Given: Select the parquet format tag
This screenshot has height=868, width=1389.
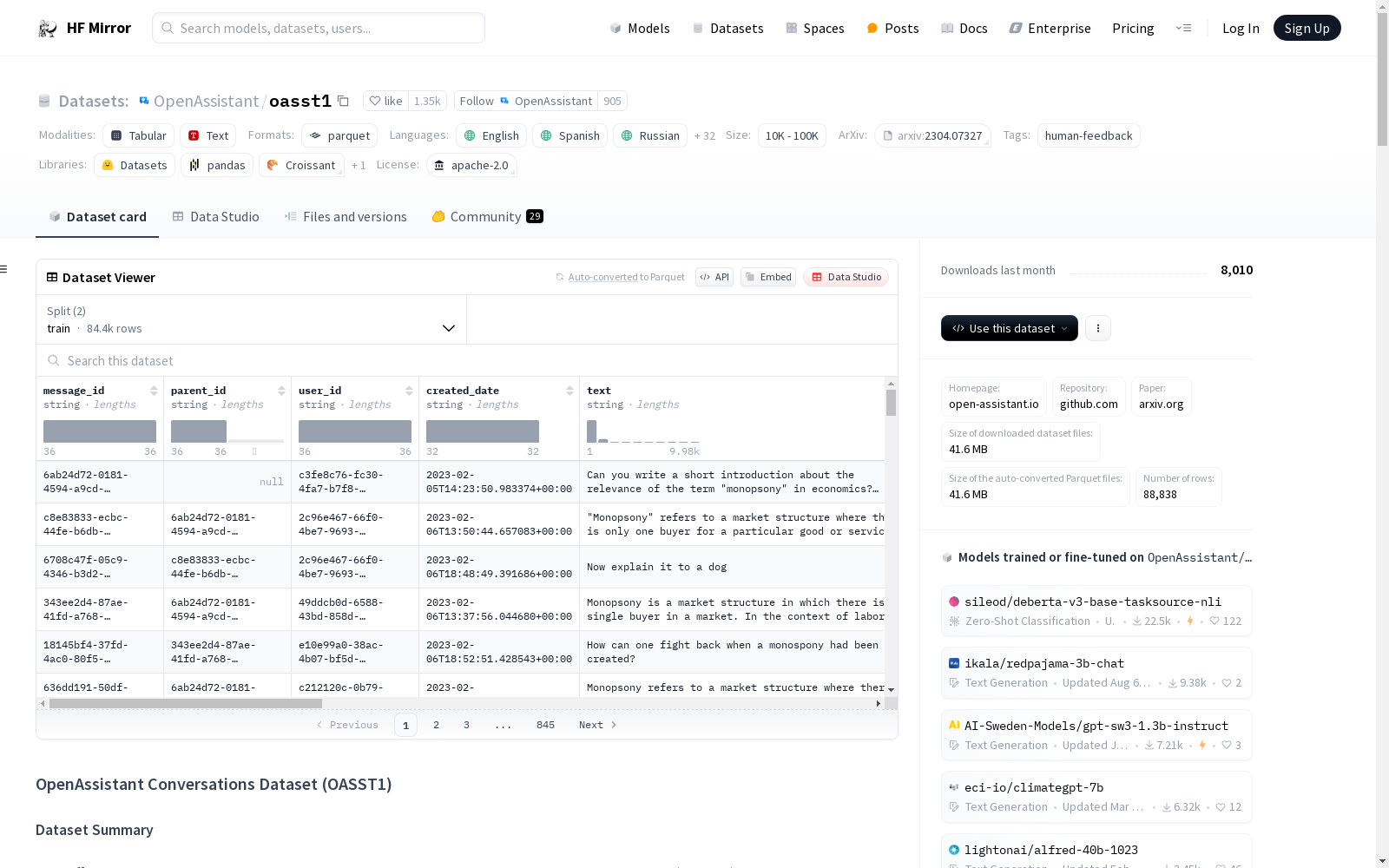Looking at the screenshot, I should pyautogui.click(x=339, y=135).
